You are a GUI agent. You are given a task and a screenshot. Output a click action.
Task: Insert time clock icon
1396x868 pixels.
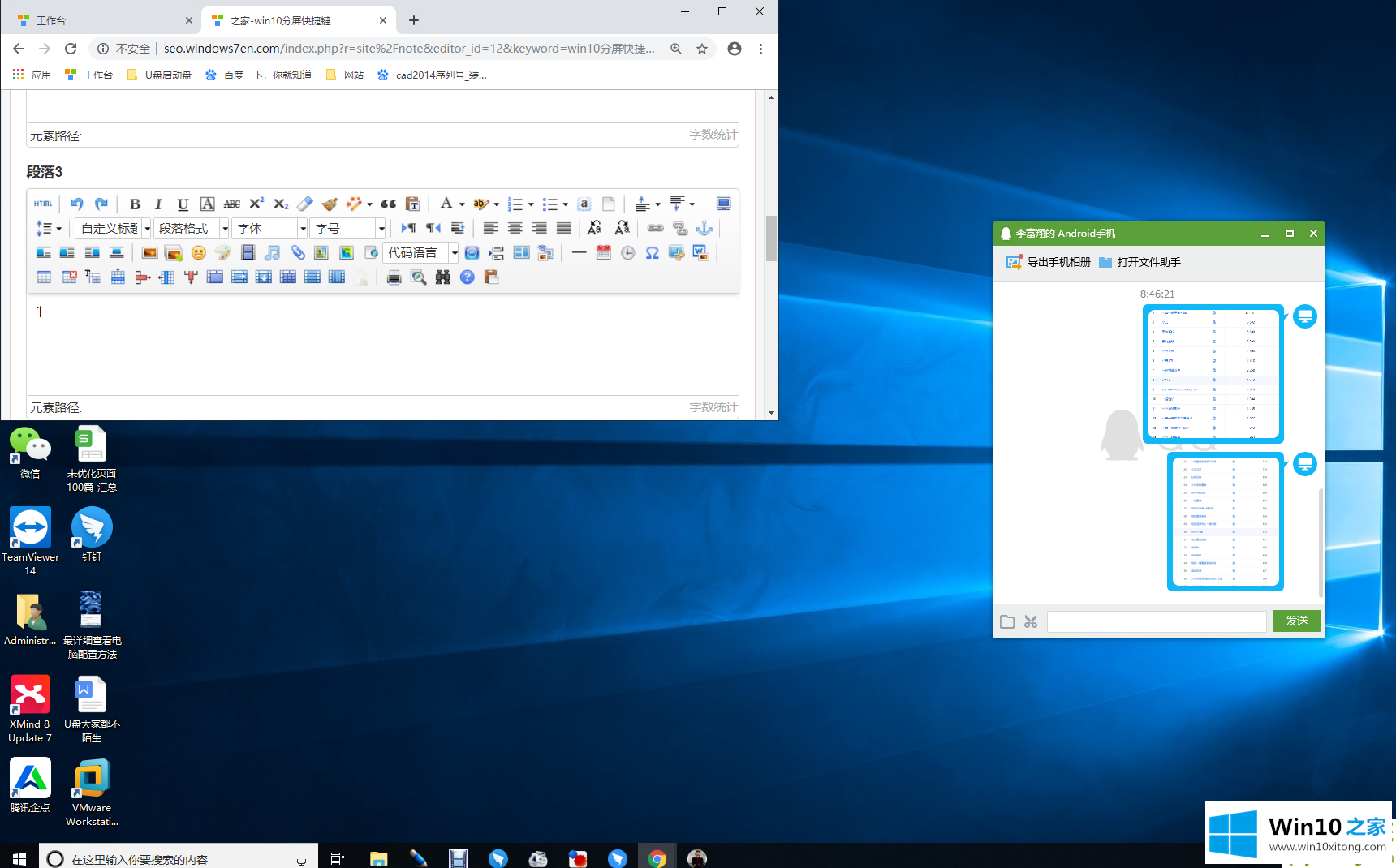(x=627, y=253)
